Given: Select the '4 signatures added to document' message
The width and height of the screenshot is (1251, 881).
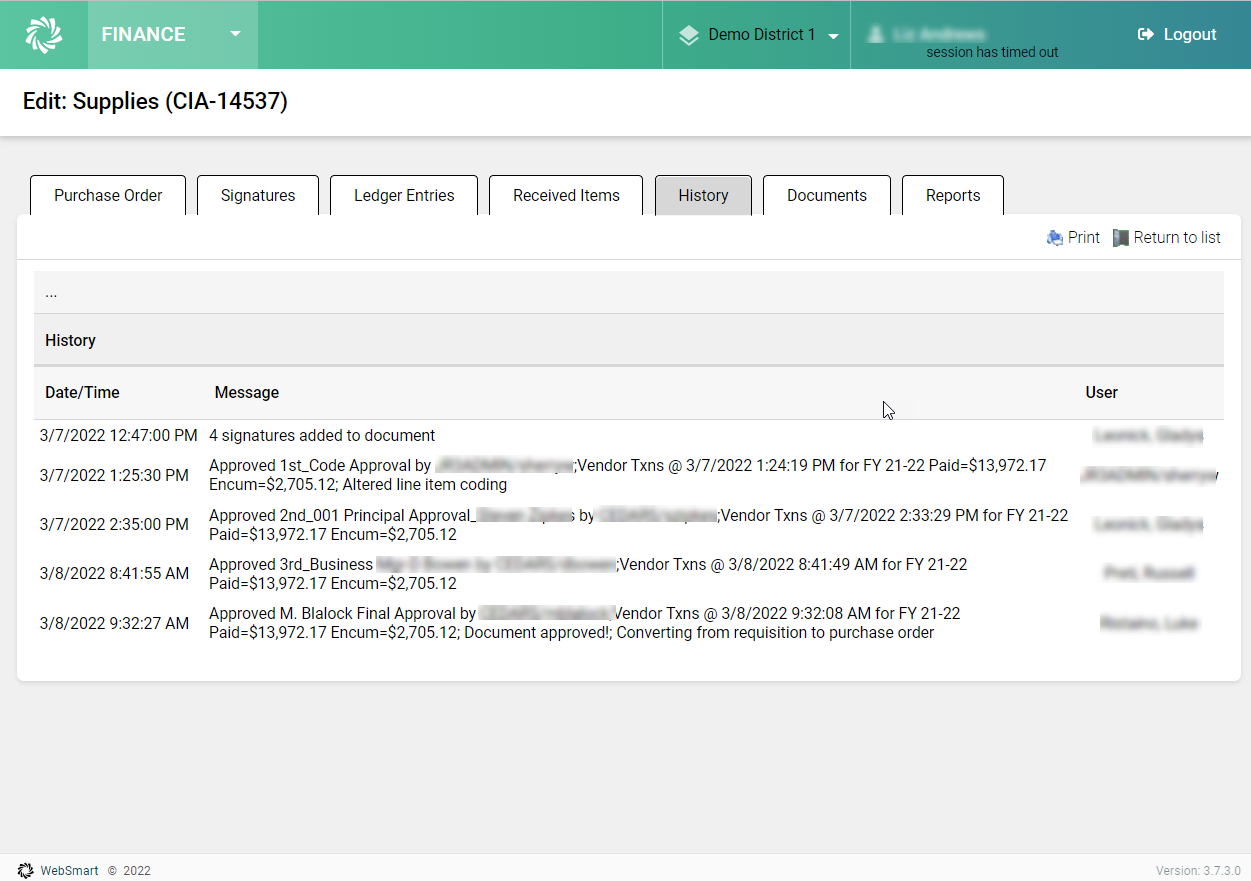Looking at the screenshot, I should (x=322, y=435).
